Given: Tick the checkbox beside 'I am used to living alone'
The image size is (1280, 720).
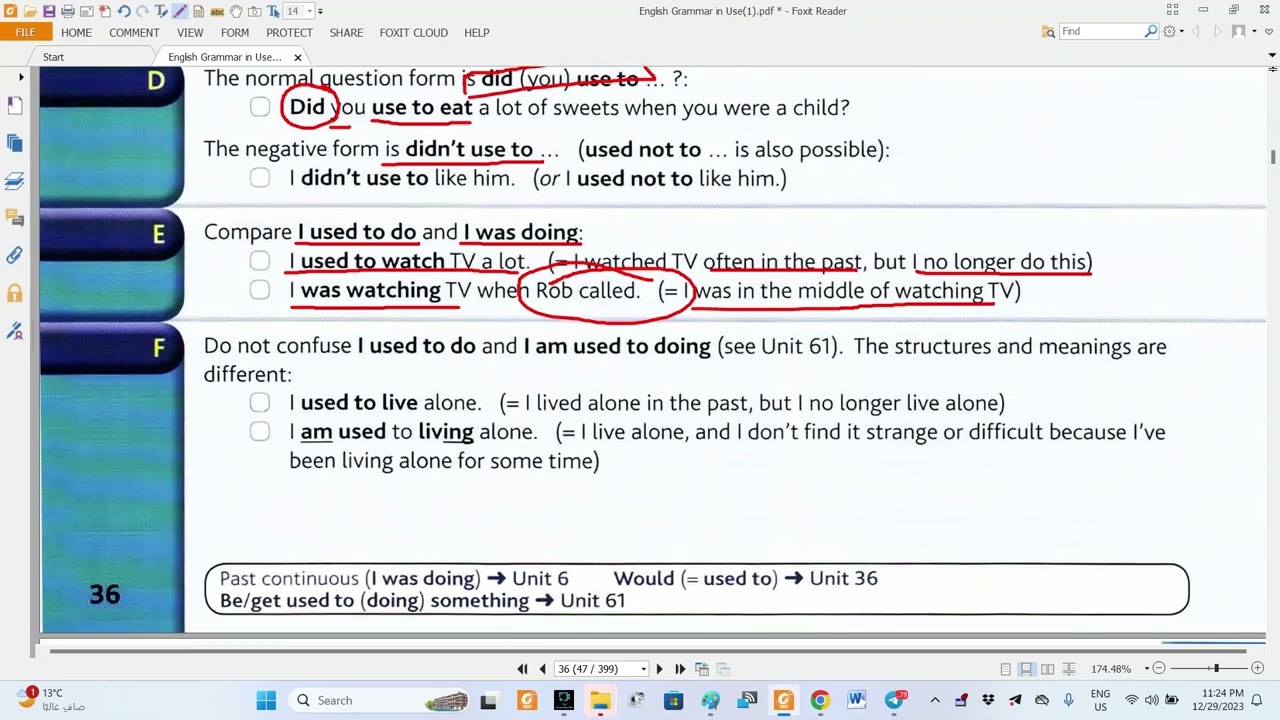Looking at the screenshot, I should click(x=260, y=432).
